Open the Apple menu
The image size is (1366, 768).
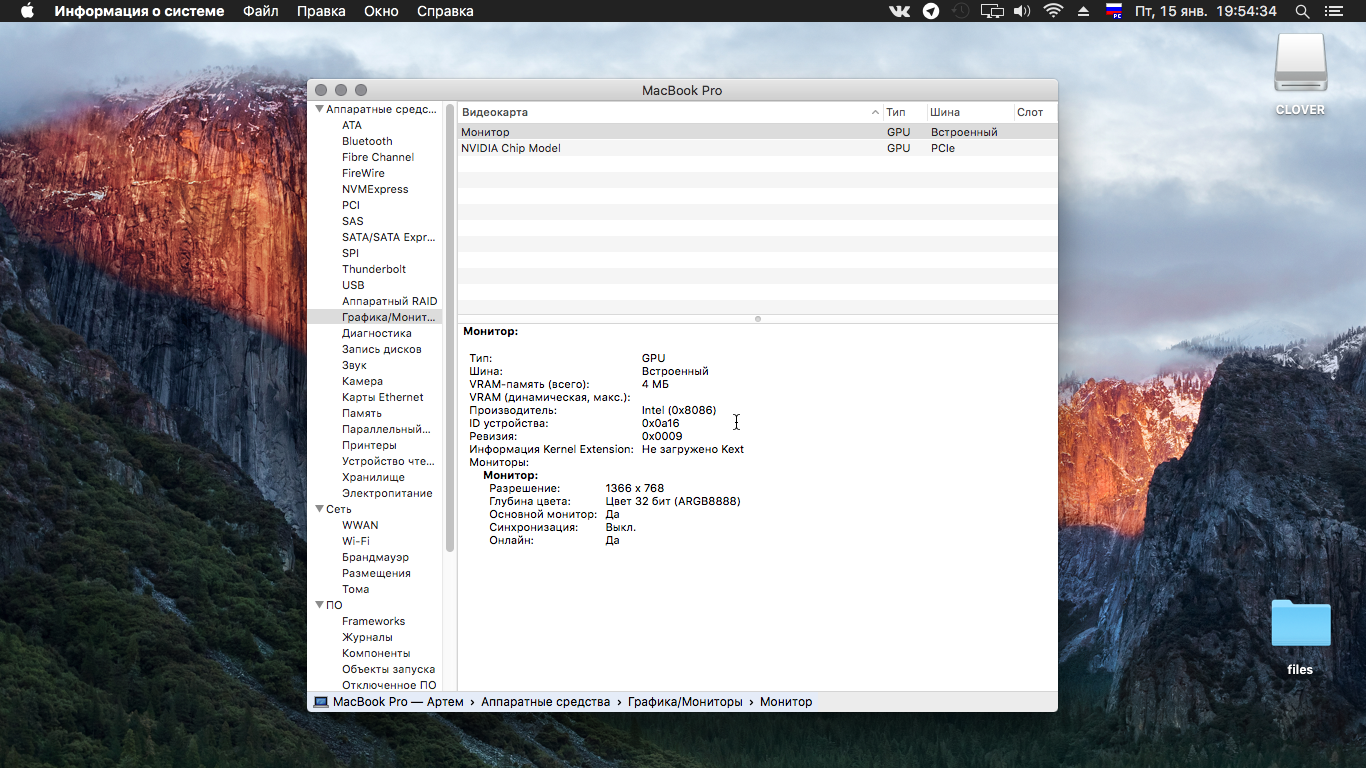[27, 11]
